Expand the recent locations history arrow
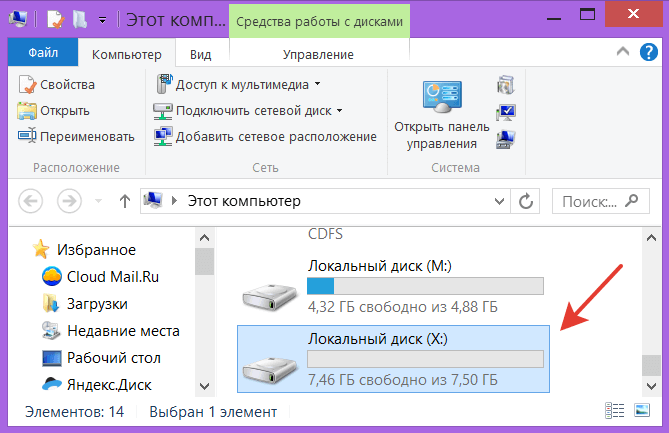 click(x=101, y=202)
